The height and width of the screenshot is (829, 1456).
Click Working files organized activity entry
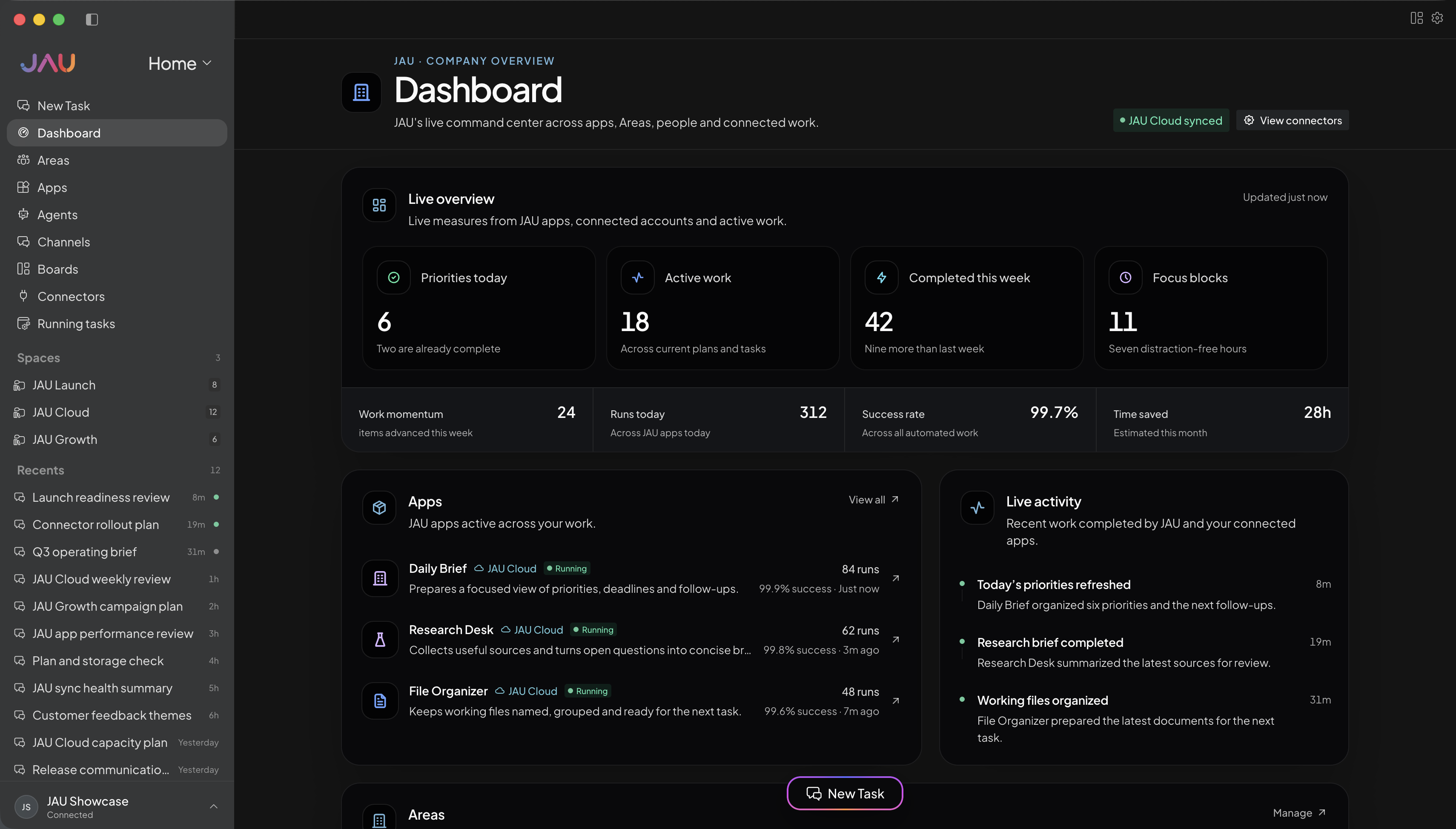(1145, 718)
